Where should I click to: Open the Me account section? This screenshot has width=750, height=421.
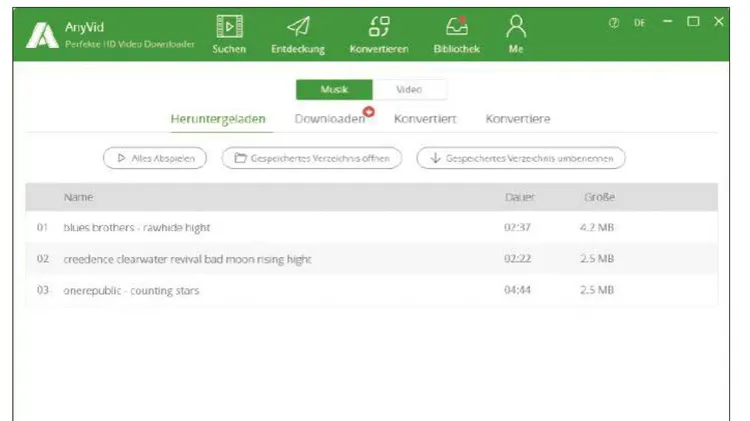(x=516, y=34)
